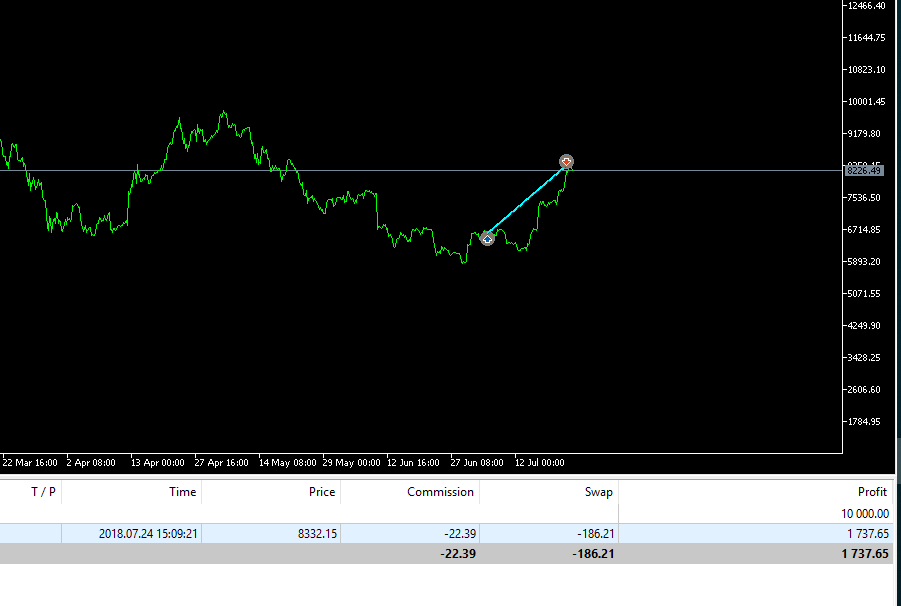Click the blue buy entry marker

pos(487,238)
